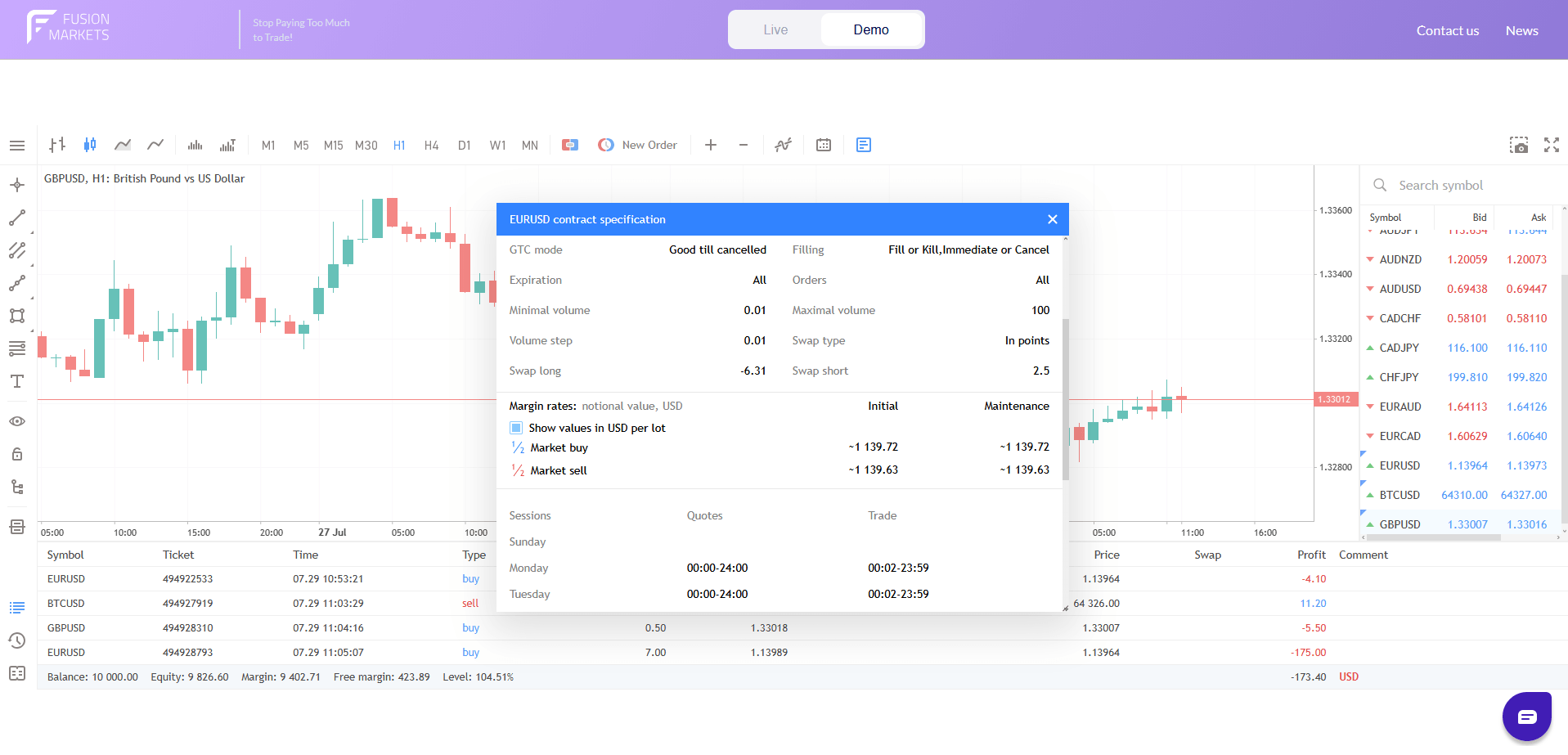
Task: Select EURCAD in the market watch
Action: (1460, 436)
